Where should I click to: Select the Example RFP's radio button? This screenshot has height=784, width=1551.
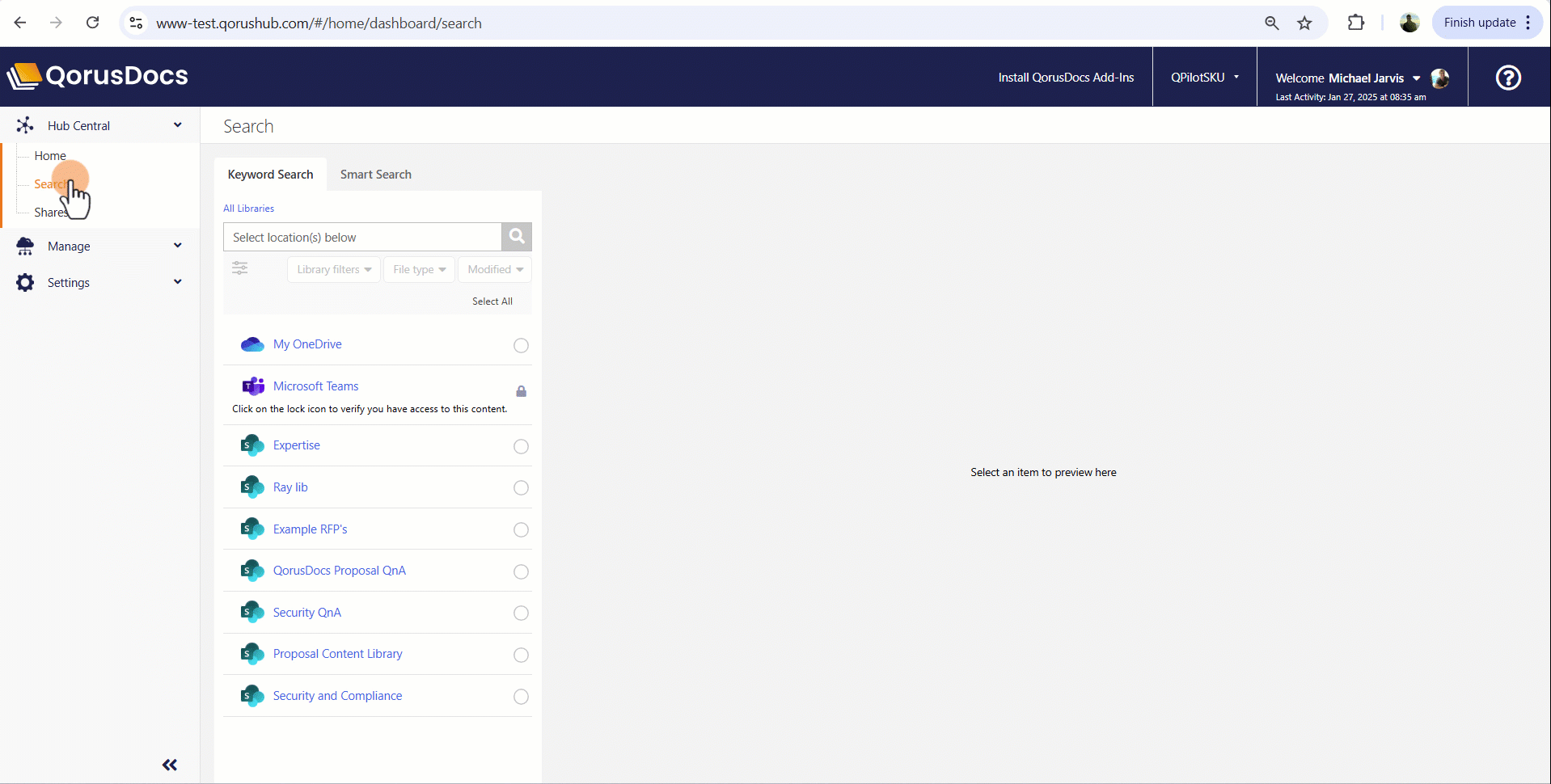[522, 530]
